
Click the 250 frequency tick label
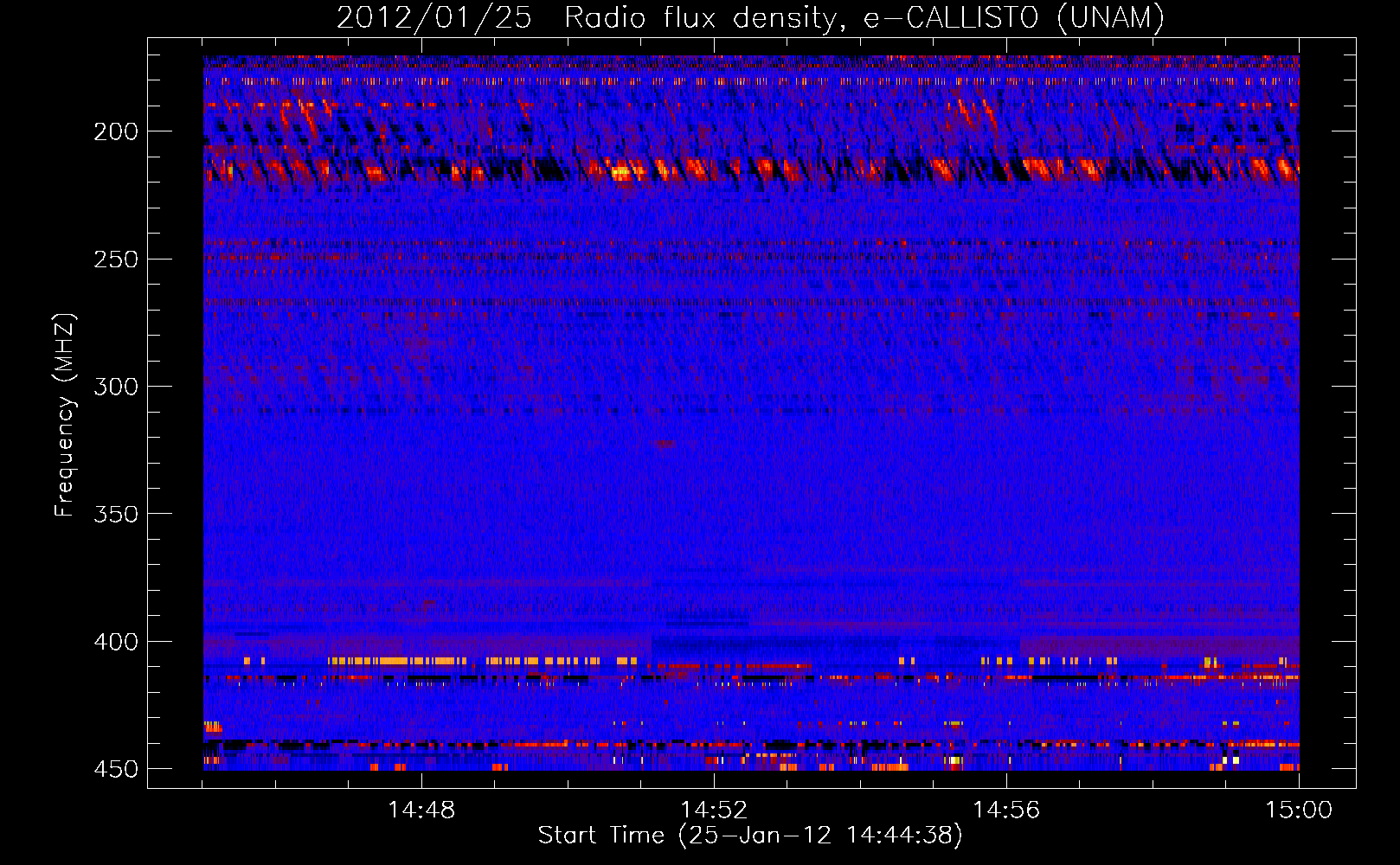[116, 259]
